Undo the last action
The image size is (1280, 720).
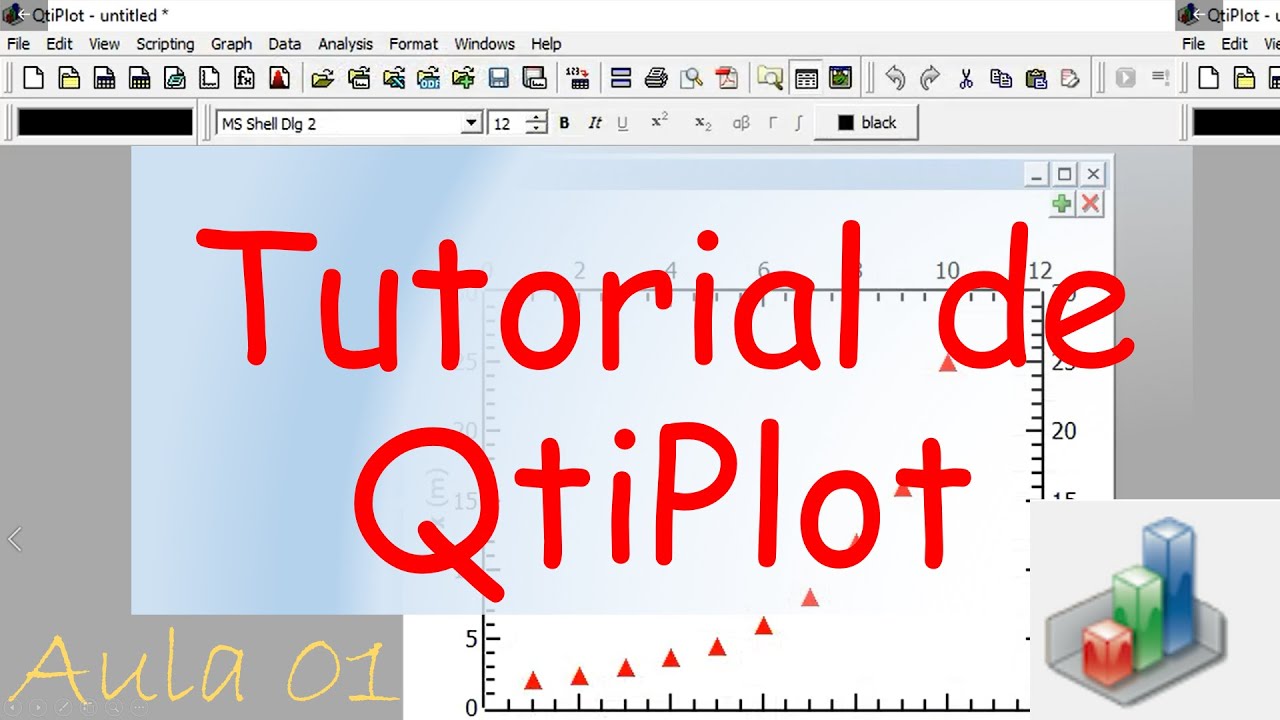point(895,78)
